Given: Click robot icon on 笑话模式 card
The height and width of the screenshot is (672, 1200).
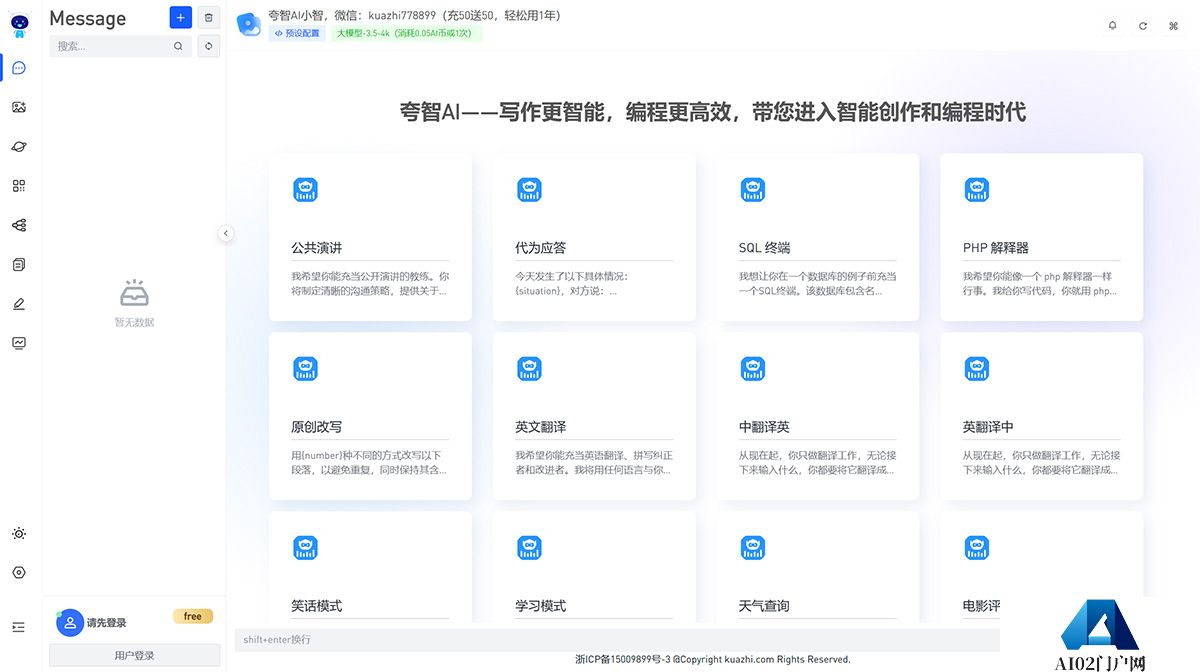Looking at the screenshot, I should pyautogui.click(x=305, y=548).
